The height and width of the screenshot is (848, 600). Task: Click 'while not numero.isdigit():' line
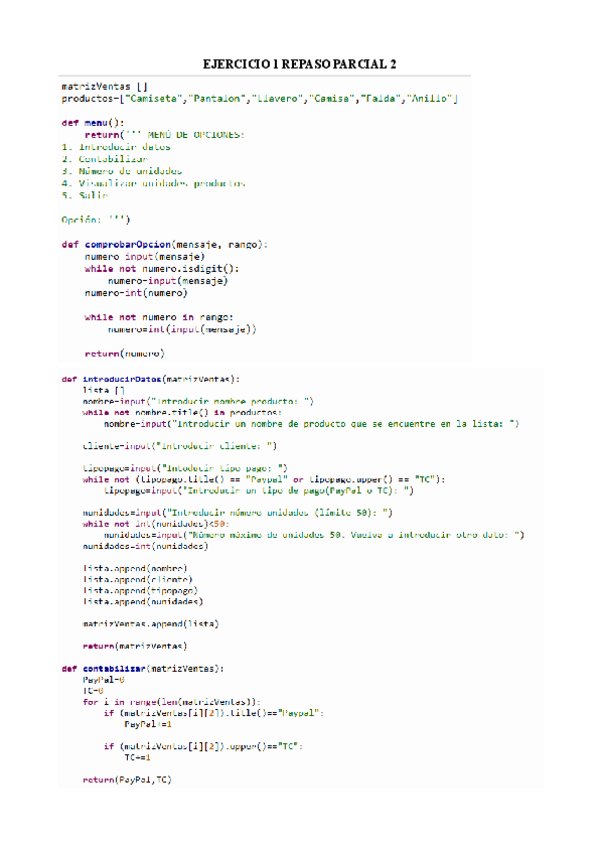click(161, 269)
